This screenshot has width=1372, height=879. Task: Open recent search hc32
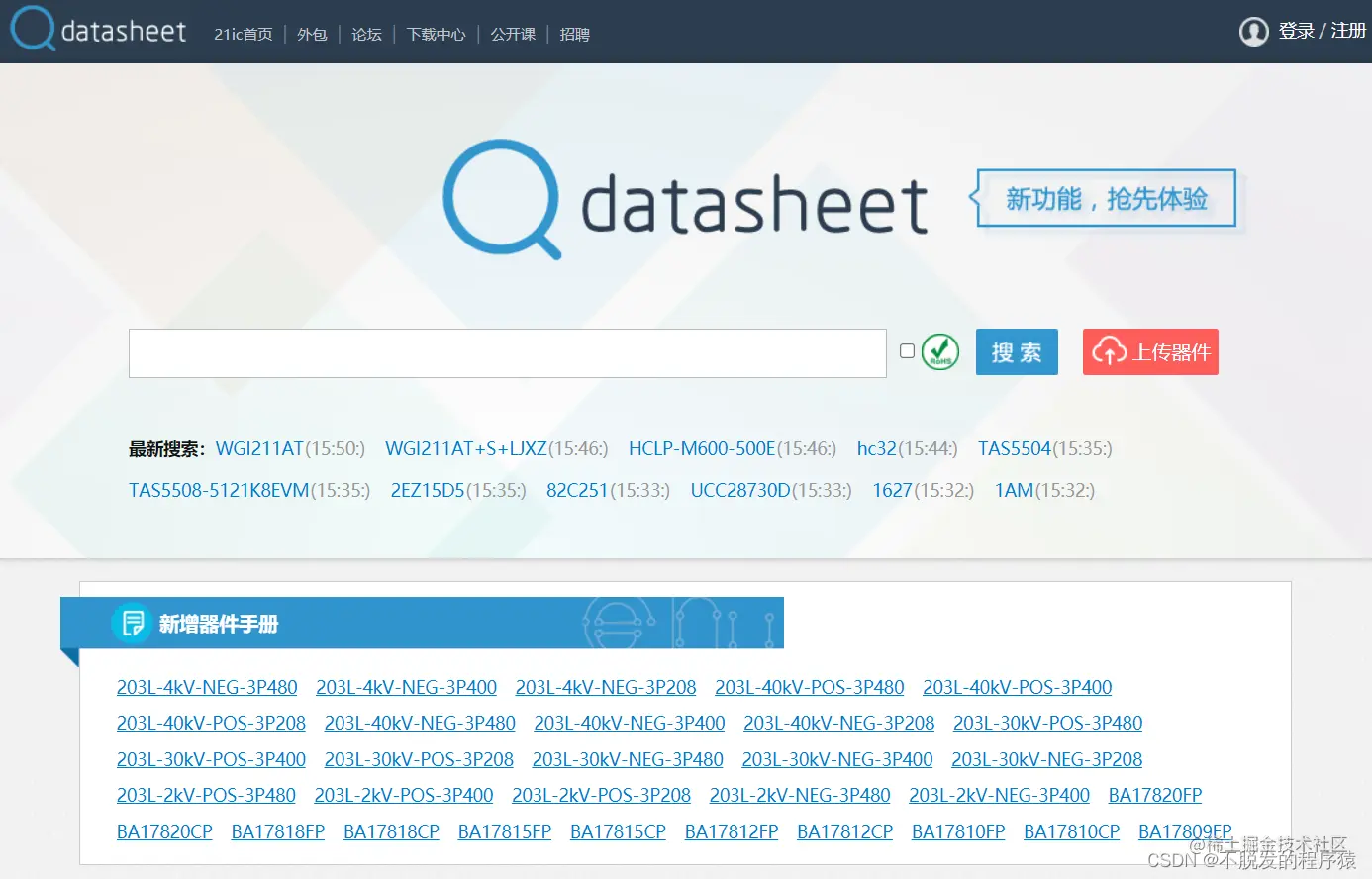click(876, 448)
